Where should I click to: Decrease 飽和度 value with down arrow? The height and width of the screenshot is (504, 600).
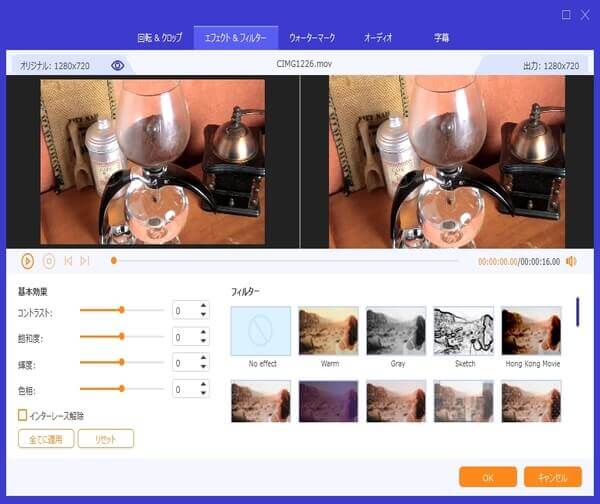[204, 342]
